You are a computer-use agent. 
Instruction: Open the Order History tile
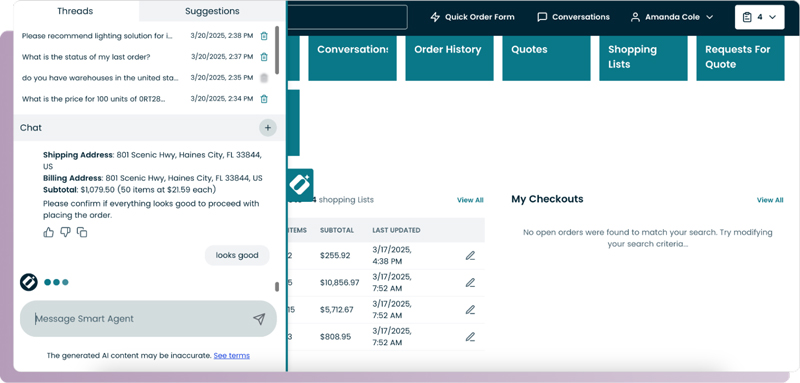(449, 58)
